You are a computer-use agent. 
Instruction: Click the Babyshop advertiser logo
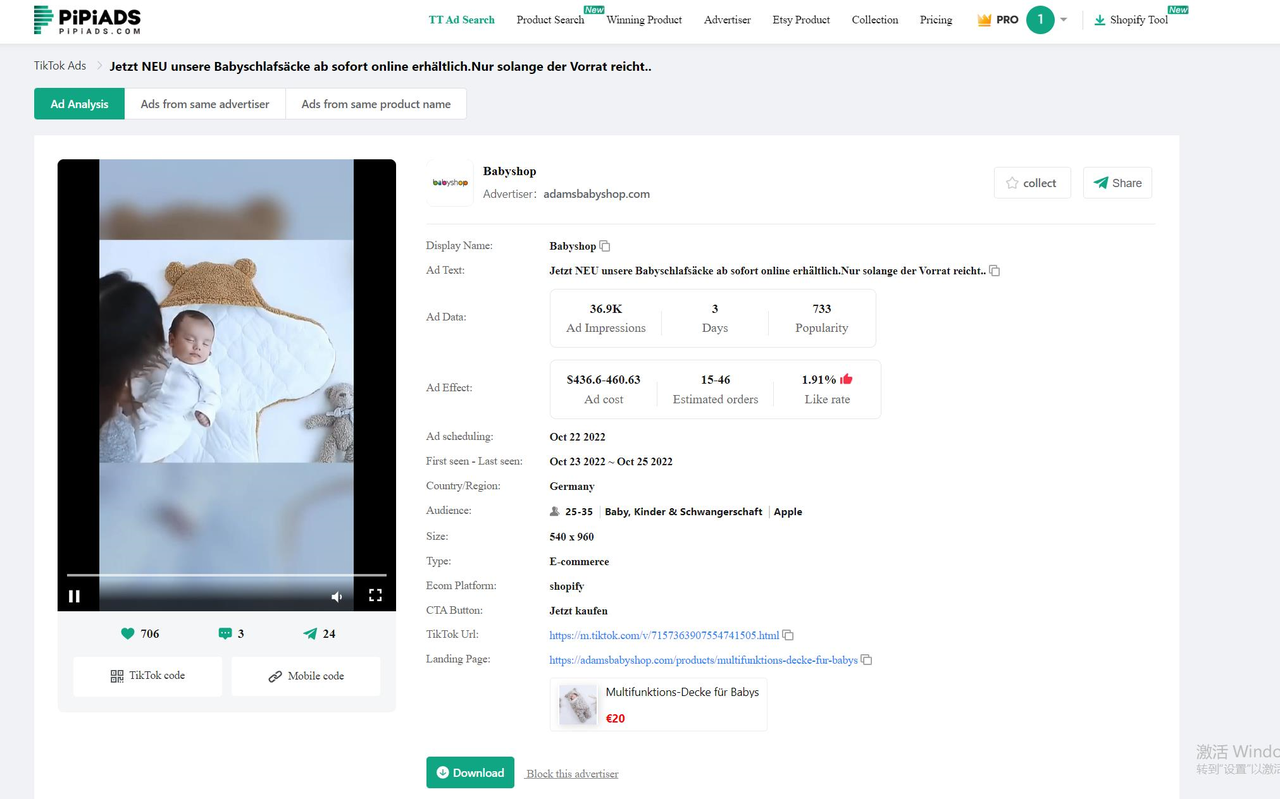pos(450,183)
